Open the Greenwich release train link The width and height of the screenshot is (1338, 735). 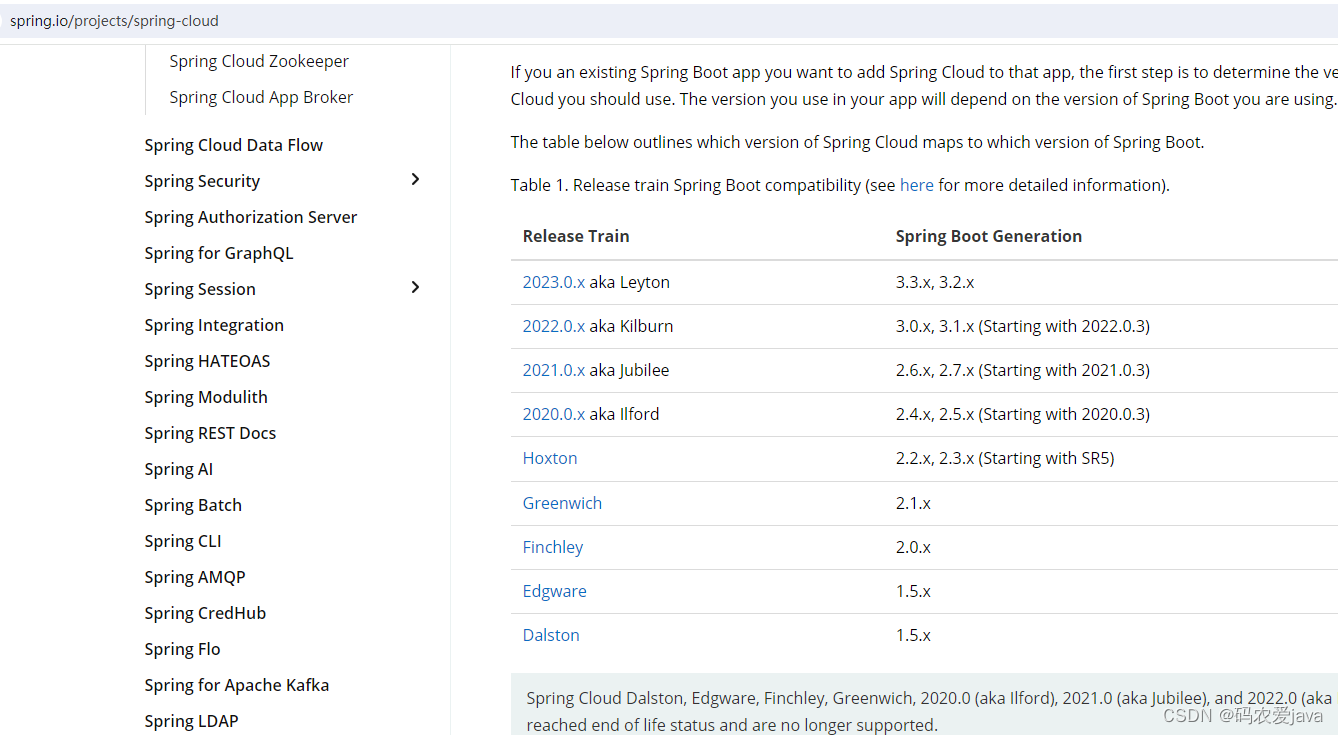click(562, 503)
